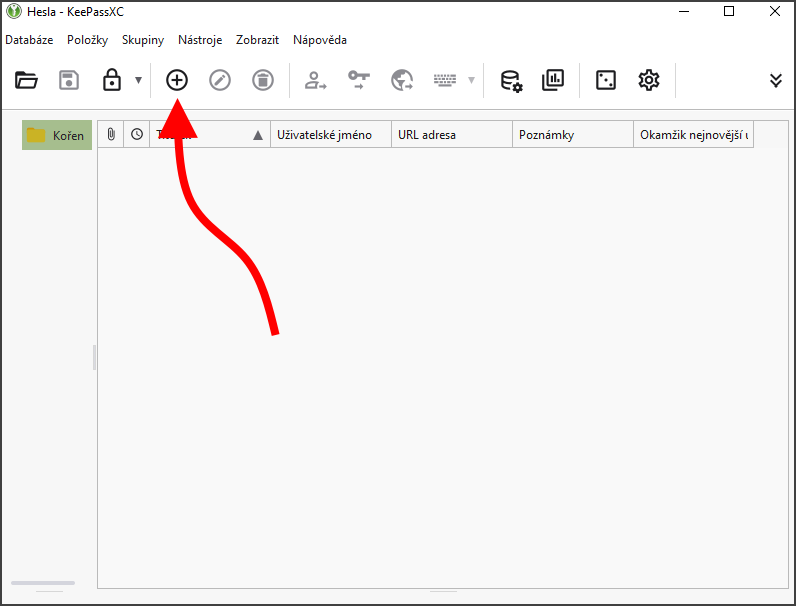Expand the lock button dropdown arrow

point(138,80)
